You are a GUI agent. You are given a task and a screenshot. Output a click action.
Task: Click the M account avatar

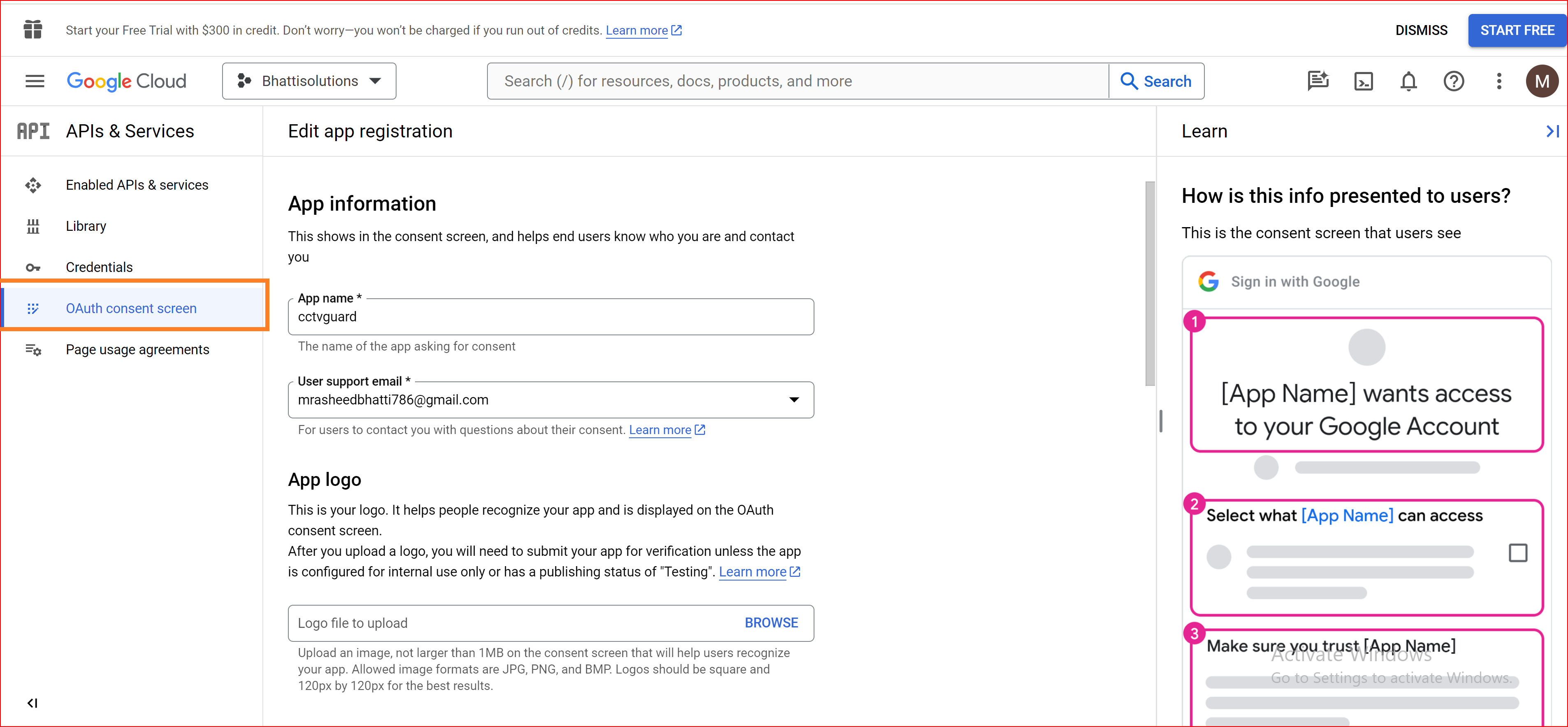[x=1542, y=81]
